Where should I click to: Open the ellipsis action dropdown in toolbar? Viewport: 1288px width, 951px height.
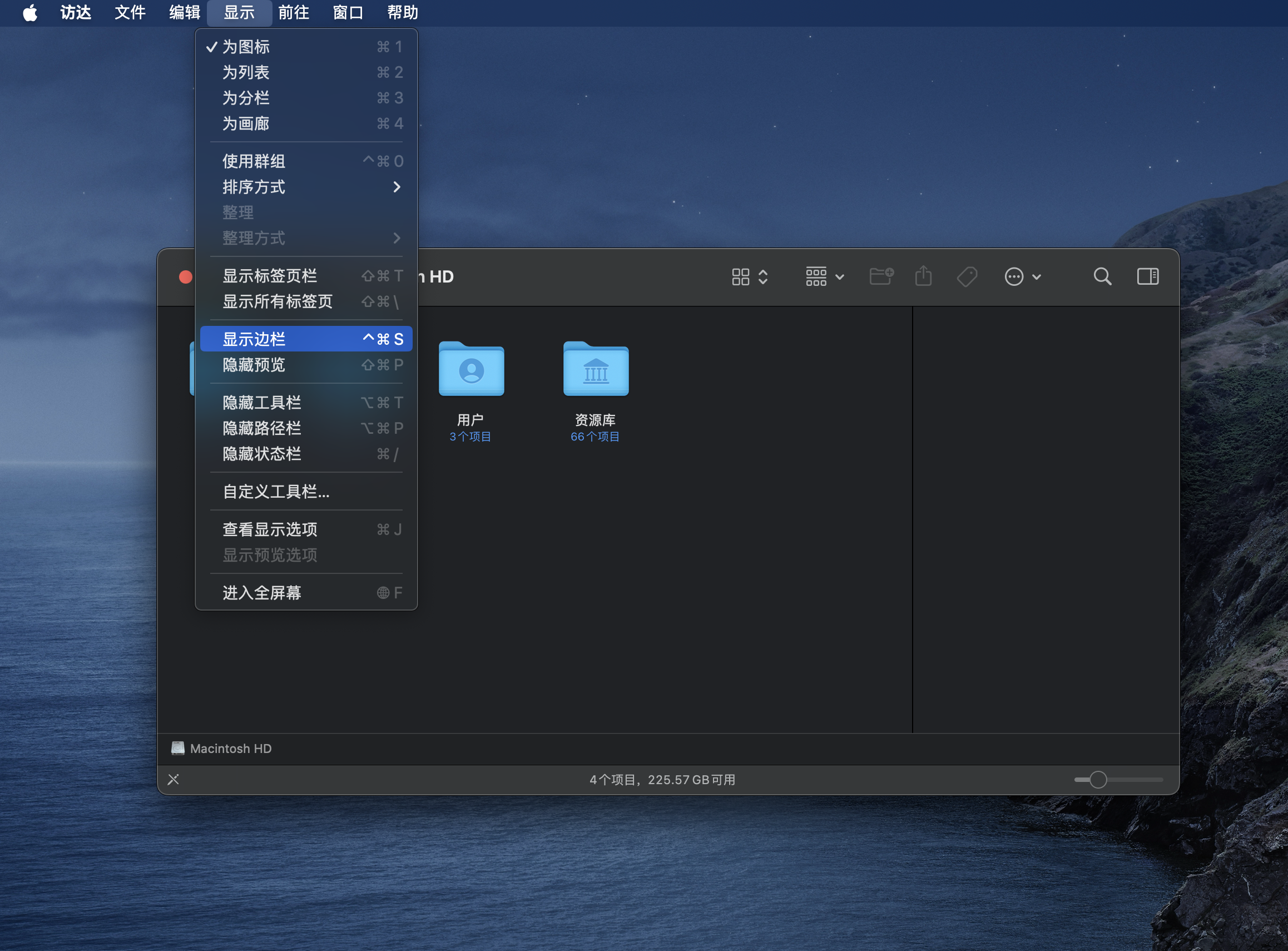click(x=1022, y=276)
